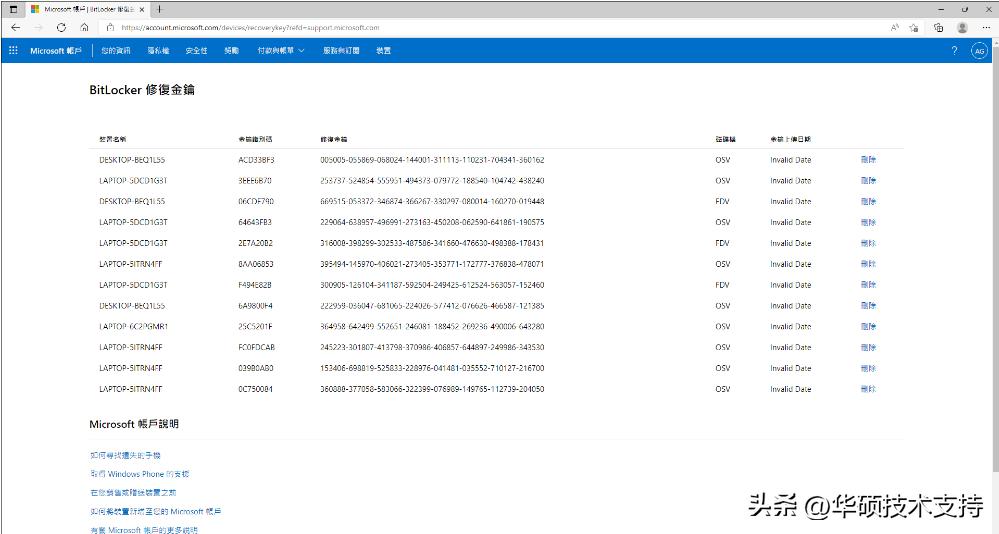Delete the key with ID ACD338F3
The image size is (999, 534).
(x=868, y=160)
